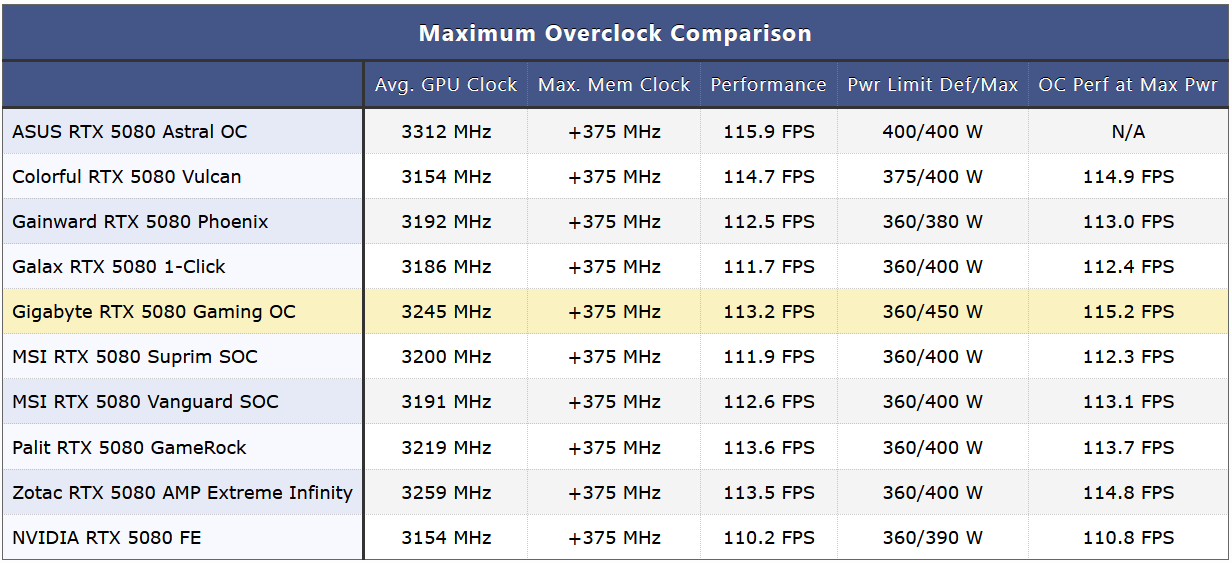Click the NVIDIA RTX 5080 FE label
Image resolution: width=1232 pixels, height=563 pixels.
pos(107,538)
